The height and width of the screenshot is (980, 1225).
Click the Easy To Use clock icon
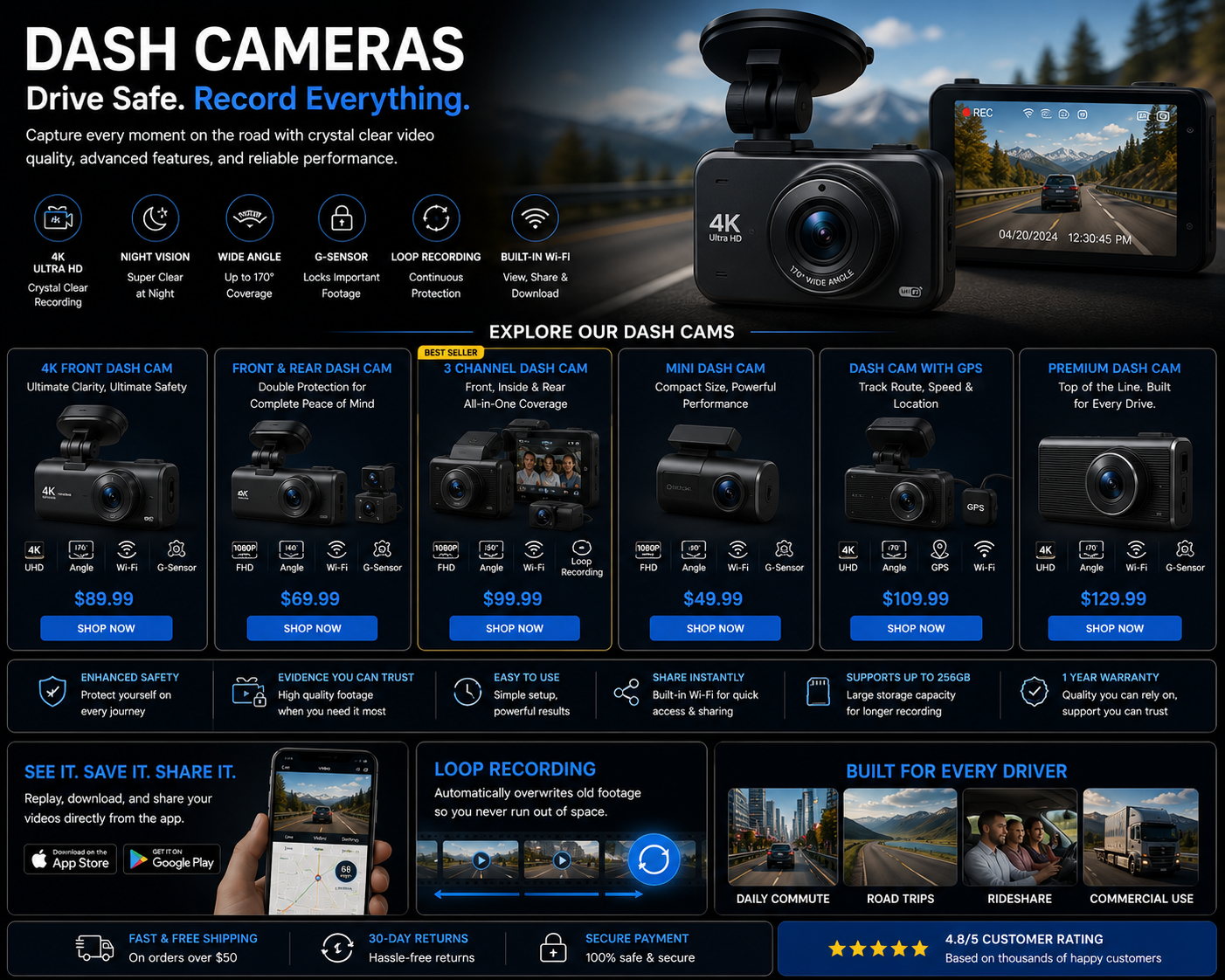click(467, 692)
